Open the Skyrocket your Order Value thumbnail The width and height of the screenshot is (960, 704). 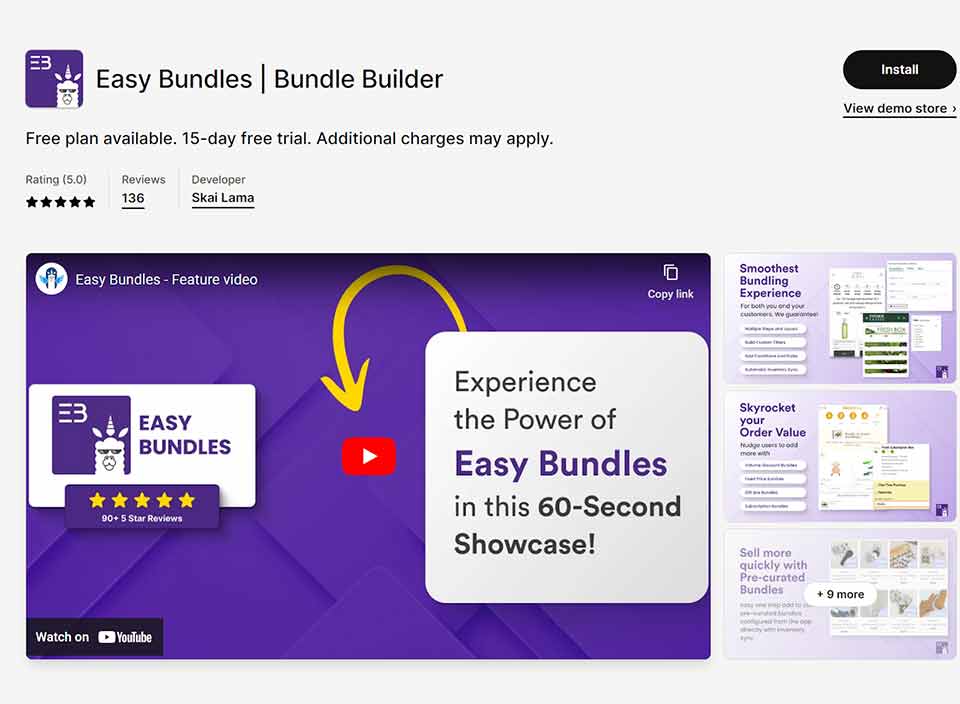point(839,456)
